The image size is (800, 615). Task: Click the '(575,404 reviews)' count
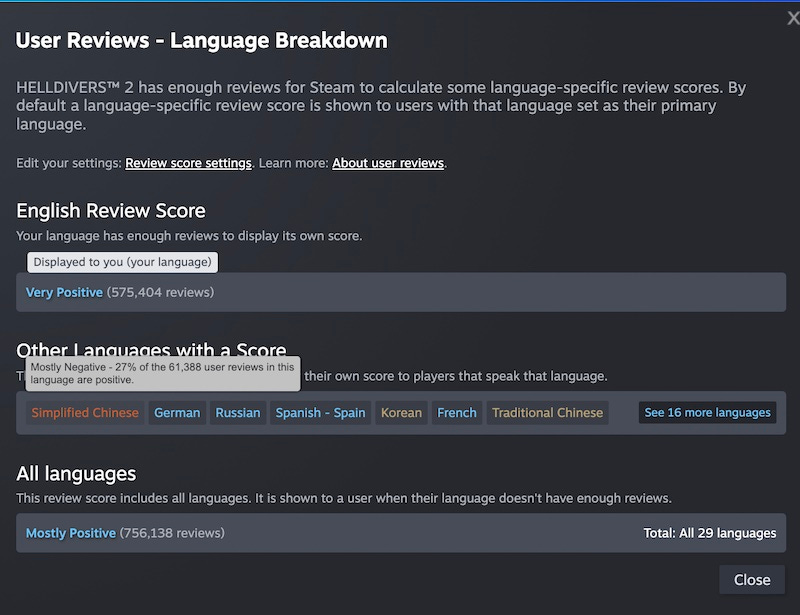(x=160, y=292)
